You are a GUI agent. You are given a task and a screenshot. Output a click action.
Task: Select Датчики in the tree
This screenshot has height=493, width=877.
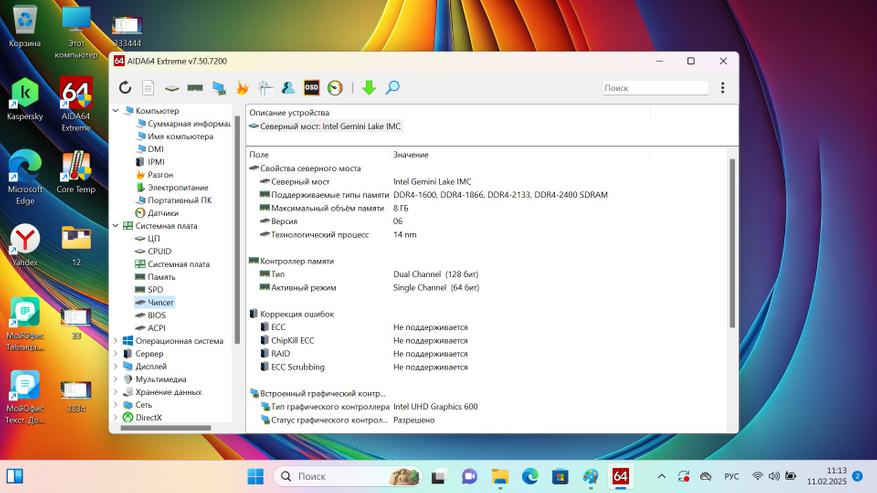point(157,213)
